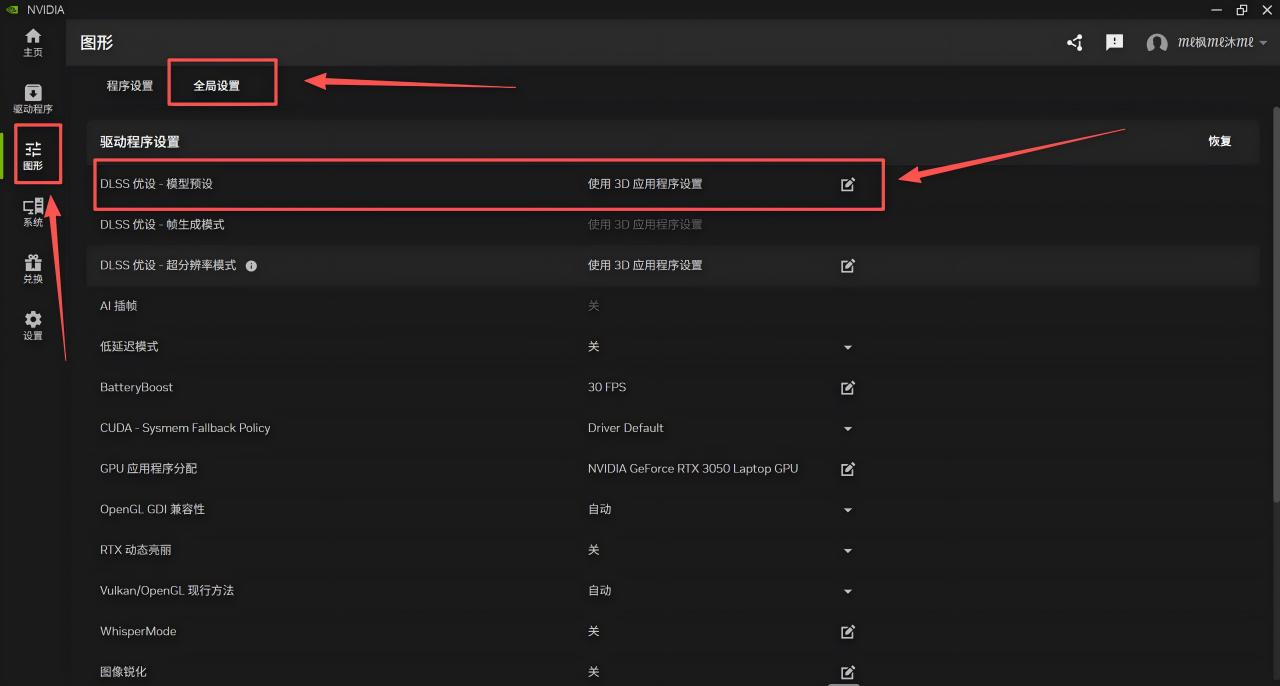Screen dimensions: 1280x686
Task: Edit DLSS 优设 - 模型预设 setting
Action: tap(848, 184)
